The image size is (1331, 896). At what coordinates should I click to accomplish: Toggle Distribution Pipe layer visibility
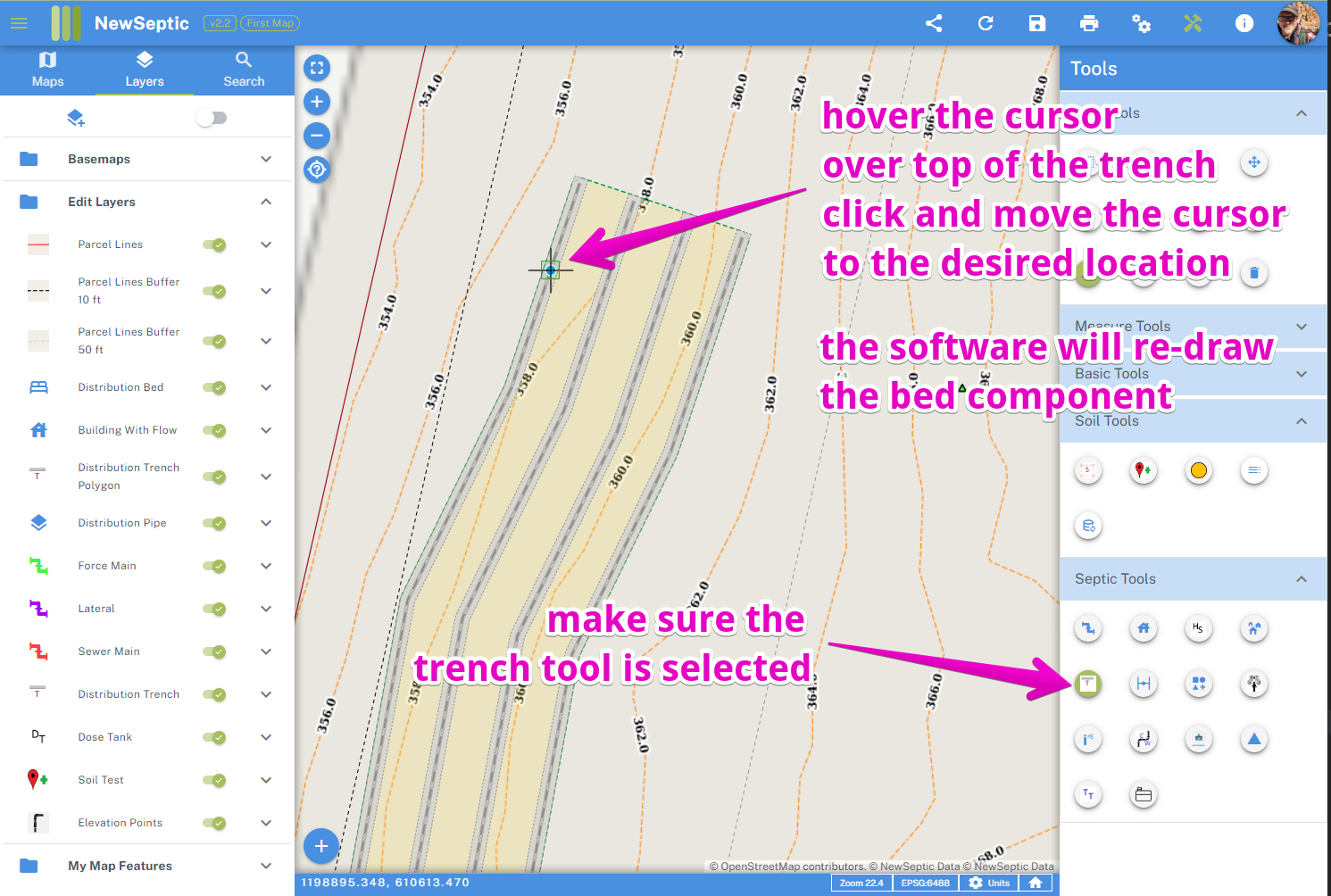coord(214,523)
